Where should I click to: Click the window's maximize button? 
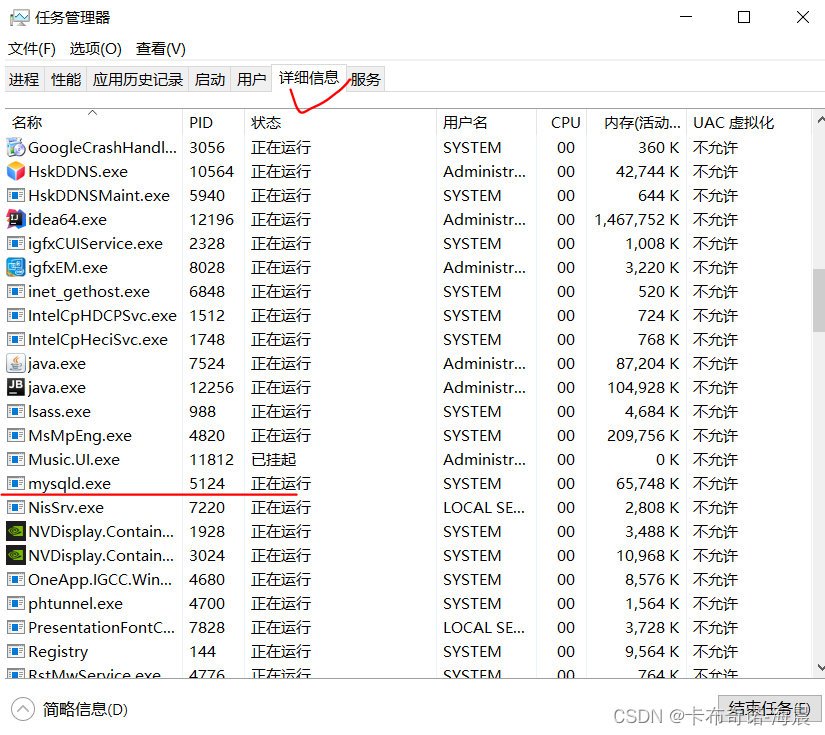pyautogui.click(x=744, y=17)
